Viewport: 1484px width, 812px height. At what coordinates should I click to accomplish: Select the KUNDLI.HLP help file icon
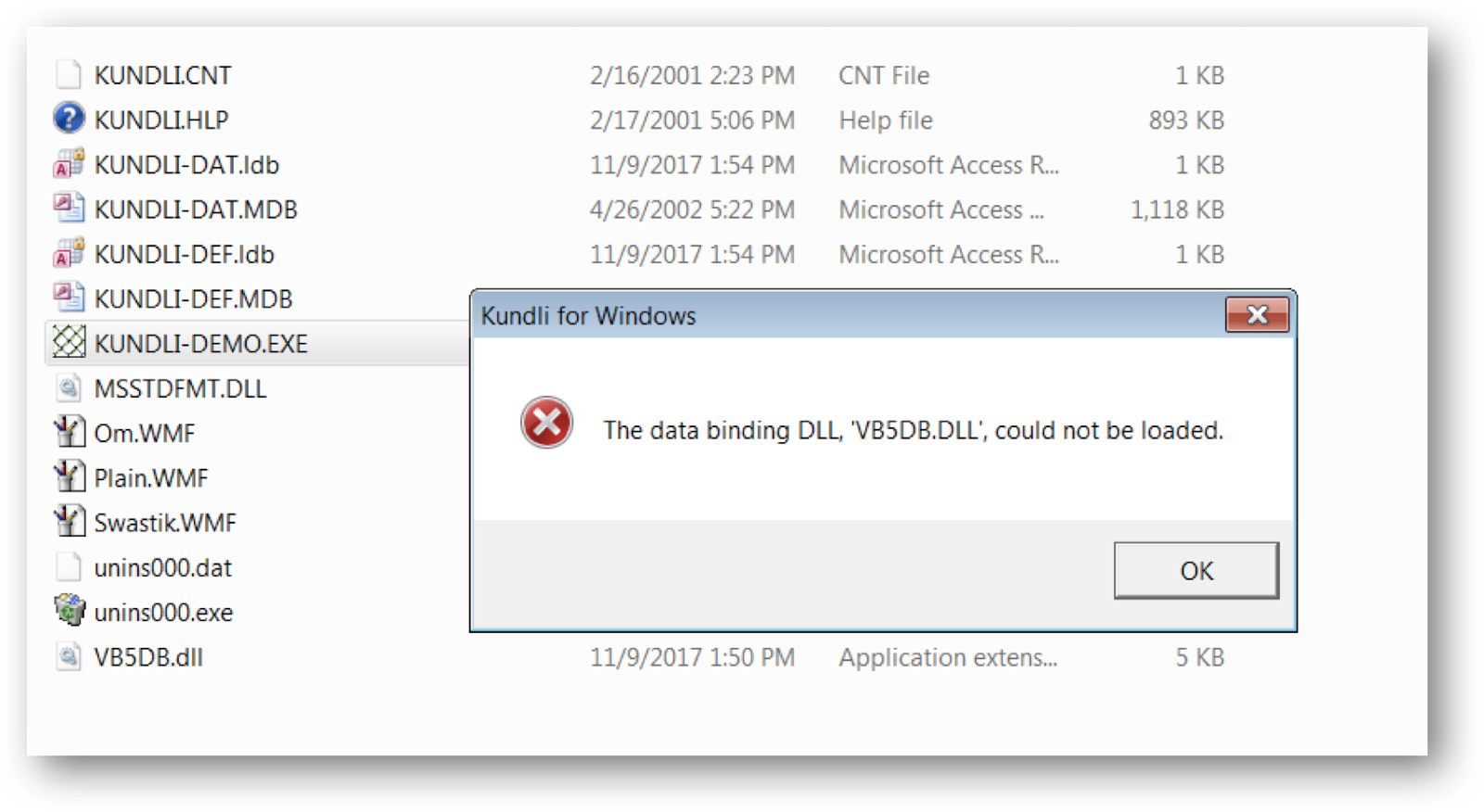[69, 119]
